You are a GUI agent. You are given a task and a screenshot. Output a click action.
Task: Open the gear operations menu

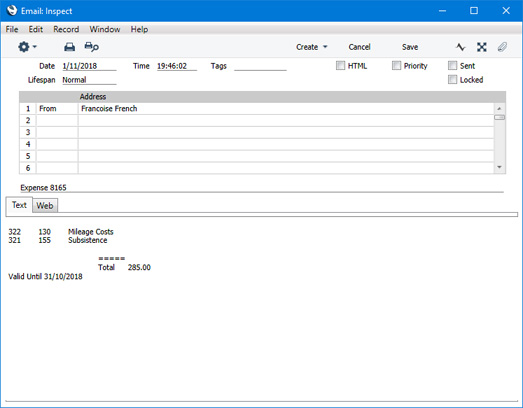(27, 47)
